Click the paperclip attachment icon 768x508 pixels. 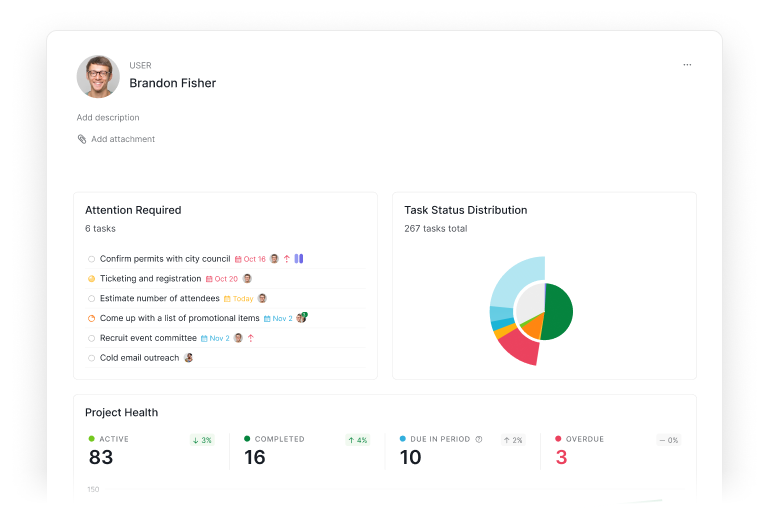coord(82,139)
